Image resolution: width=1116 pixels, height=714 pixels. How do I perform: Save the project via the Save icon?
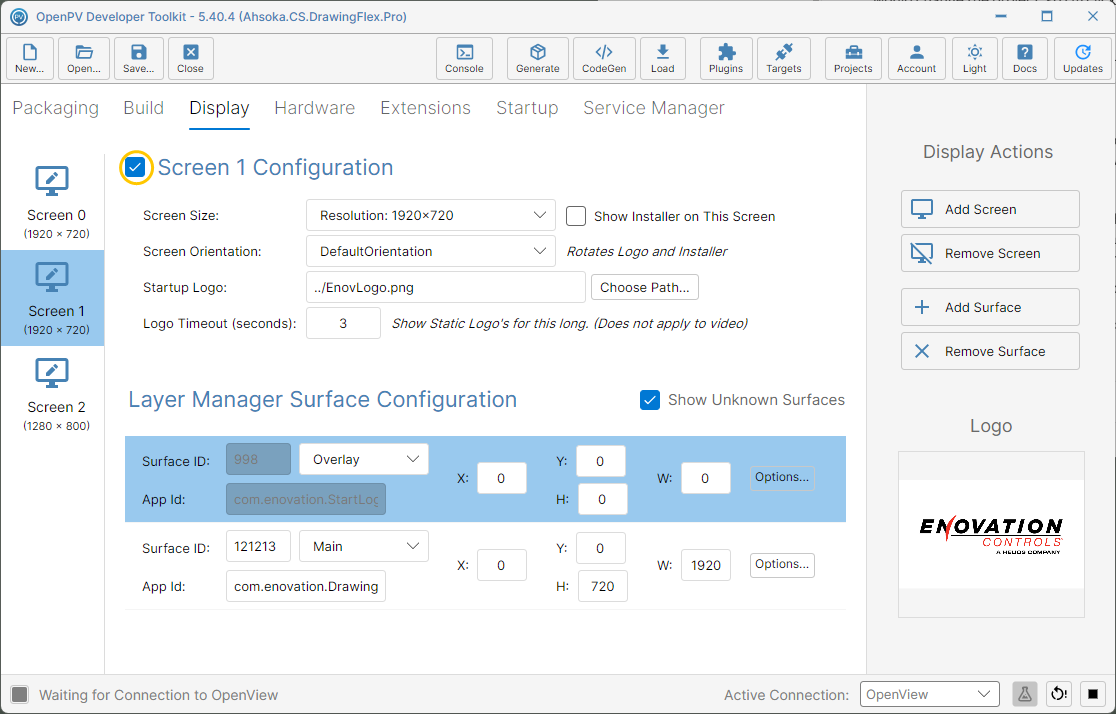coord(139,58)
